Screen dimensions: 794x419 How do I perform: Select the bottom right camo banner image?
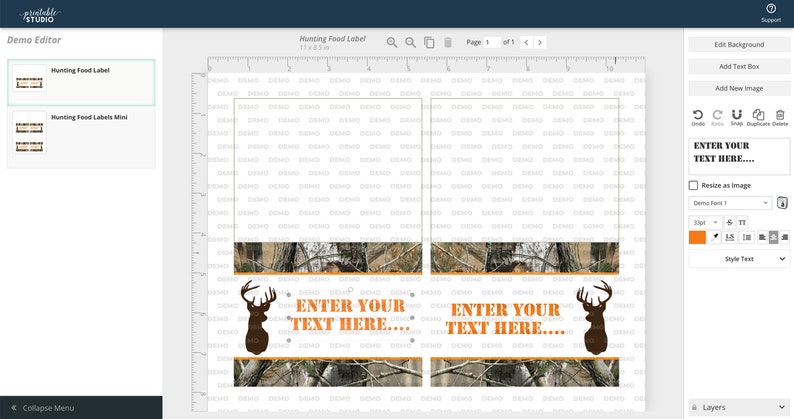pyautogui.click(x=525, y=372)
